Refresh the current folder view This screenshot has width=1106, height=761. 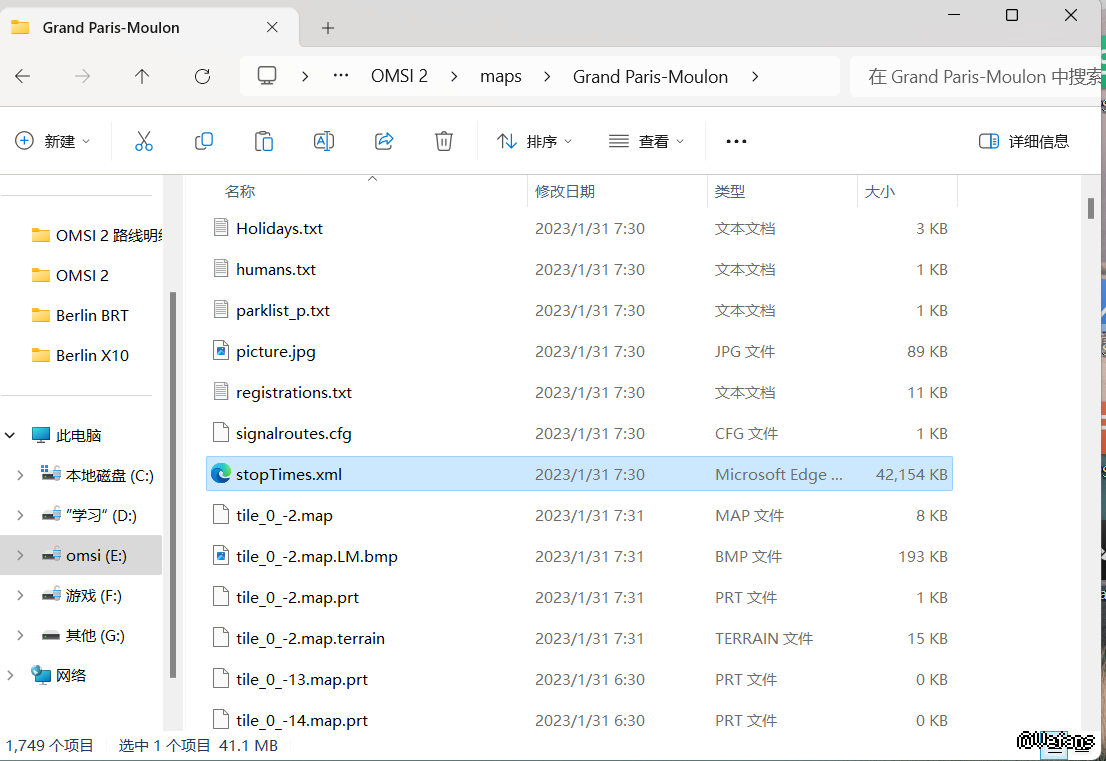click(x=202, y=76)
